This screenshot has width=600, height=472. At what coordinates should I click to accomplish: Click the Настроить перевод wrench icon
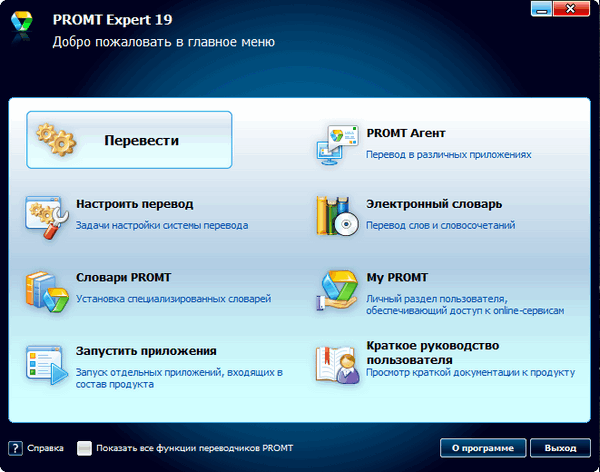(47, 217)
